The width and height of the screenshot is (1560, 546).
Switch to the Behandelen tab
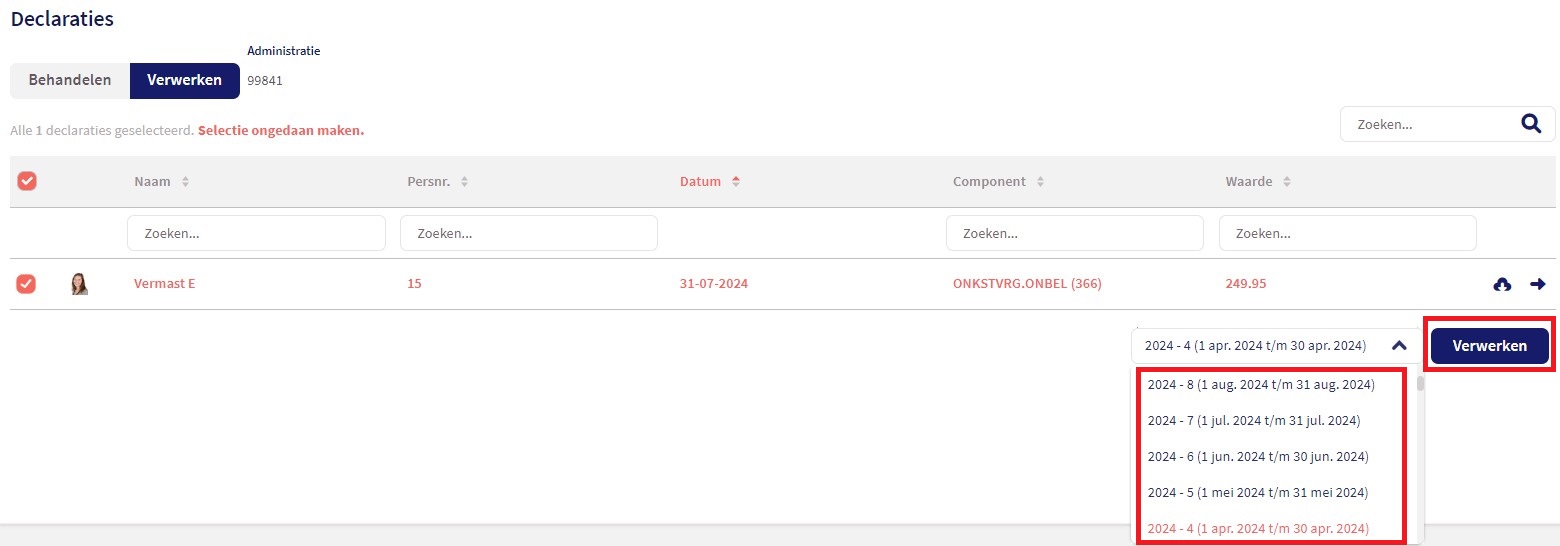[x=70, y=81]
